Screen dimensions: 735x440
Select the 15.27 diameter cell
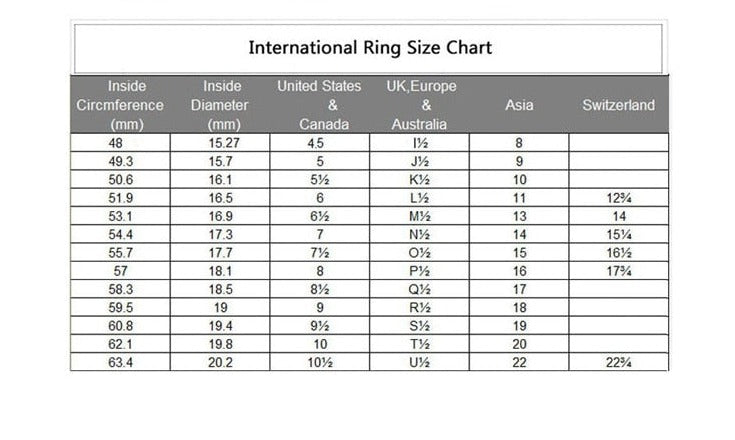point(221,143)
